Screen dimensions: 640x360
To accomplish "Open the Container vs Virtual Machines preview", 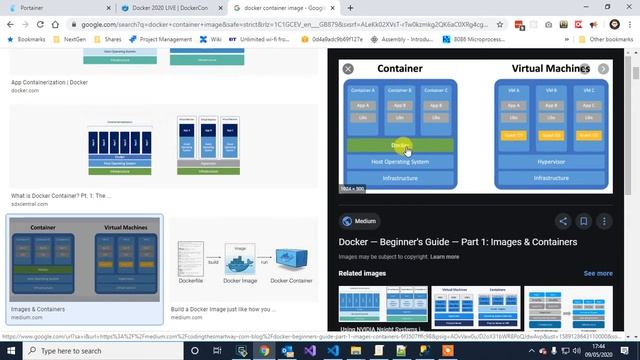I will 476,126.
